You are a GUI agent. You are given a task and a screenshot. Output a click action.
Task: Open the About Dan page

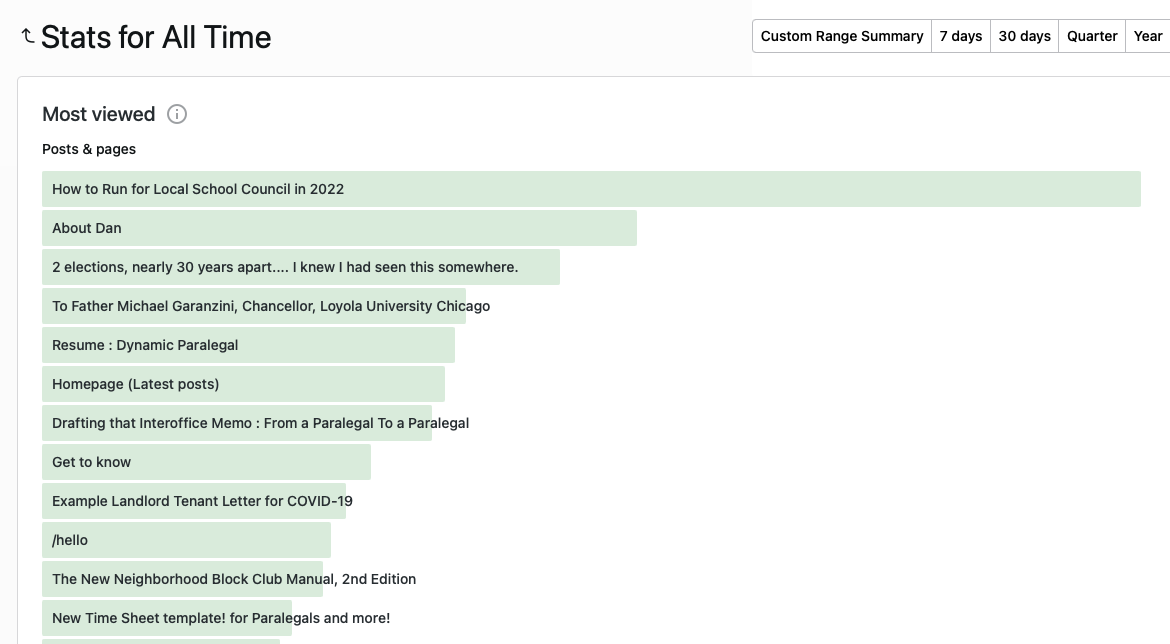coord(87,228)
